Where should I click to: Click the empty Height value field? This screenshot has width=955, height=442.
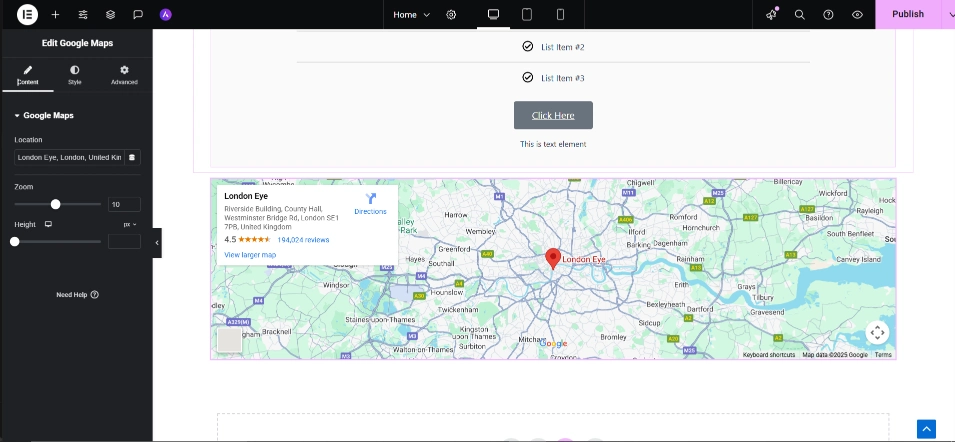[x=124, y=242]
